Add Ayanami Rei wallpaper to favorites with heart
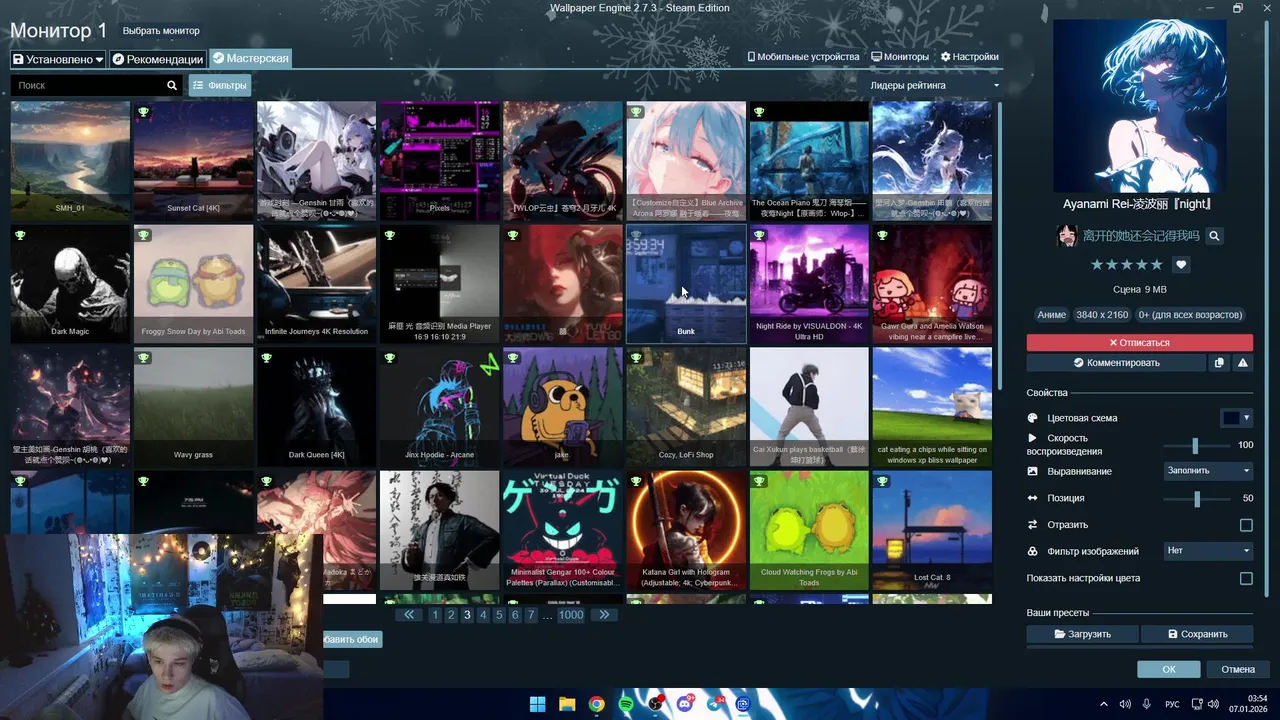 click(x=1181, y=265)
